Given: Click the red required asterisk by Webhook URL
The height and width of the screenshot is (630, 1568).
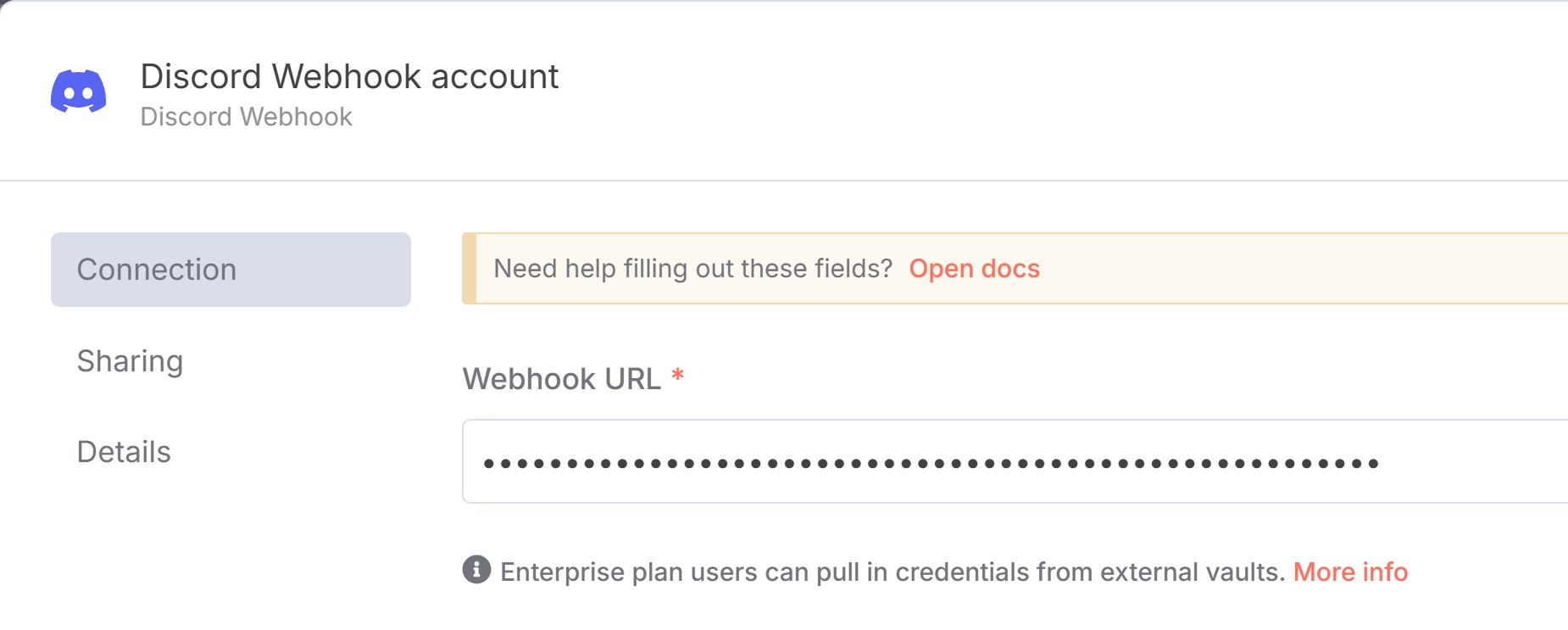Looking at the screenshot, I should point(677,375).
